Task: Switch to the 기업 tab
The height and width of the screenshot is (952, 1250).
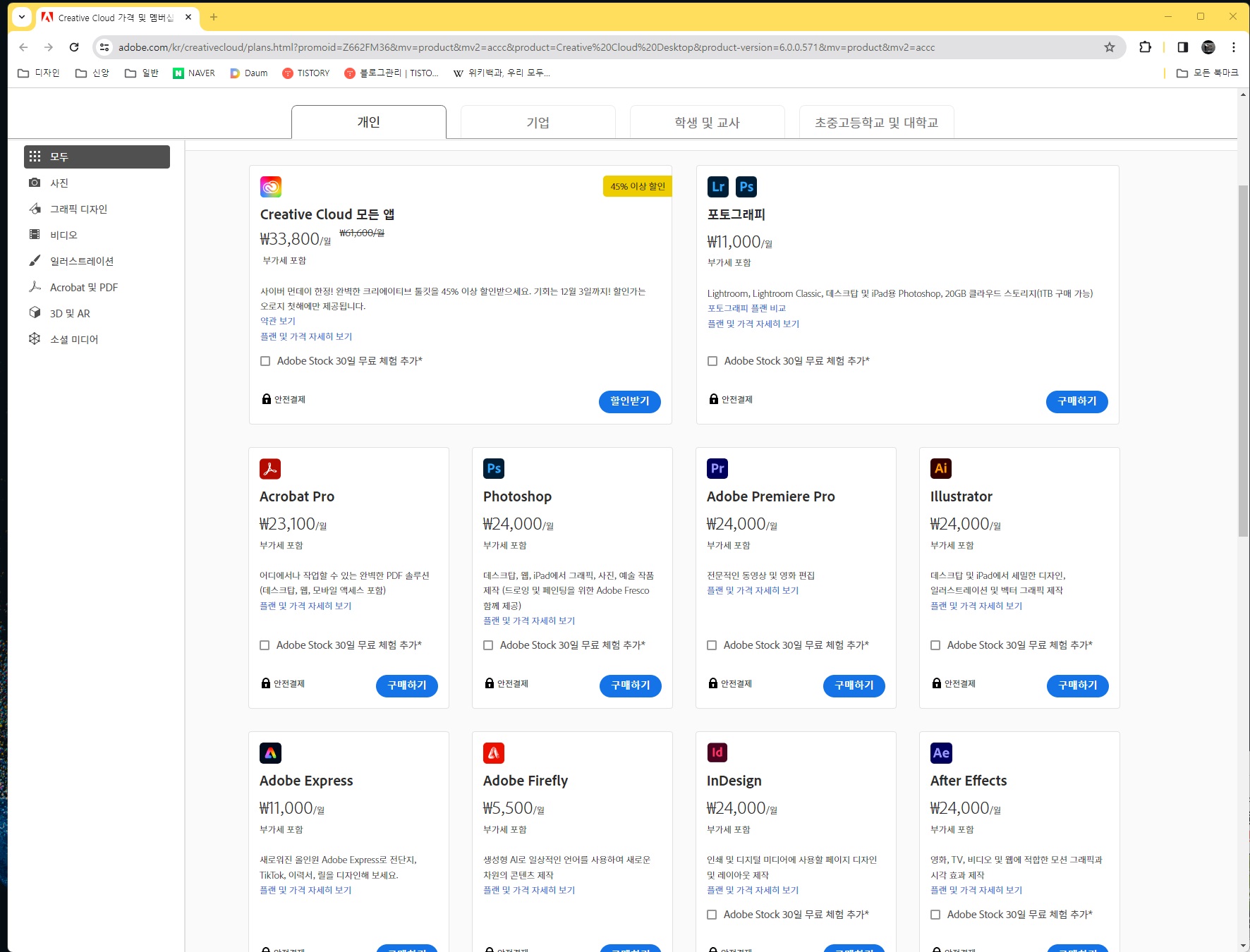Action: pos(538,122)
